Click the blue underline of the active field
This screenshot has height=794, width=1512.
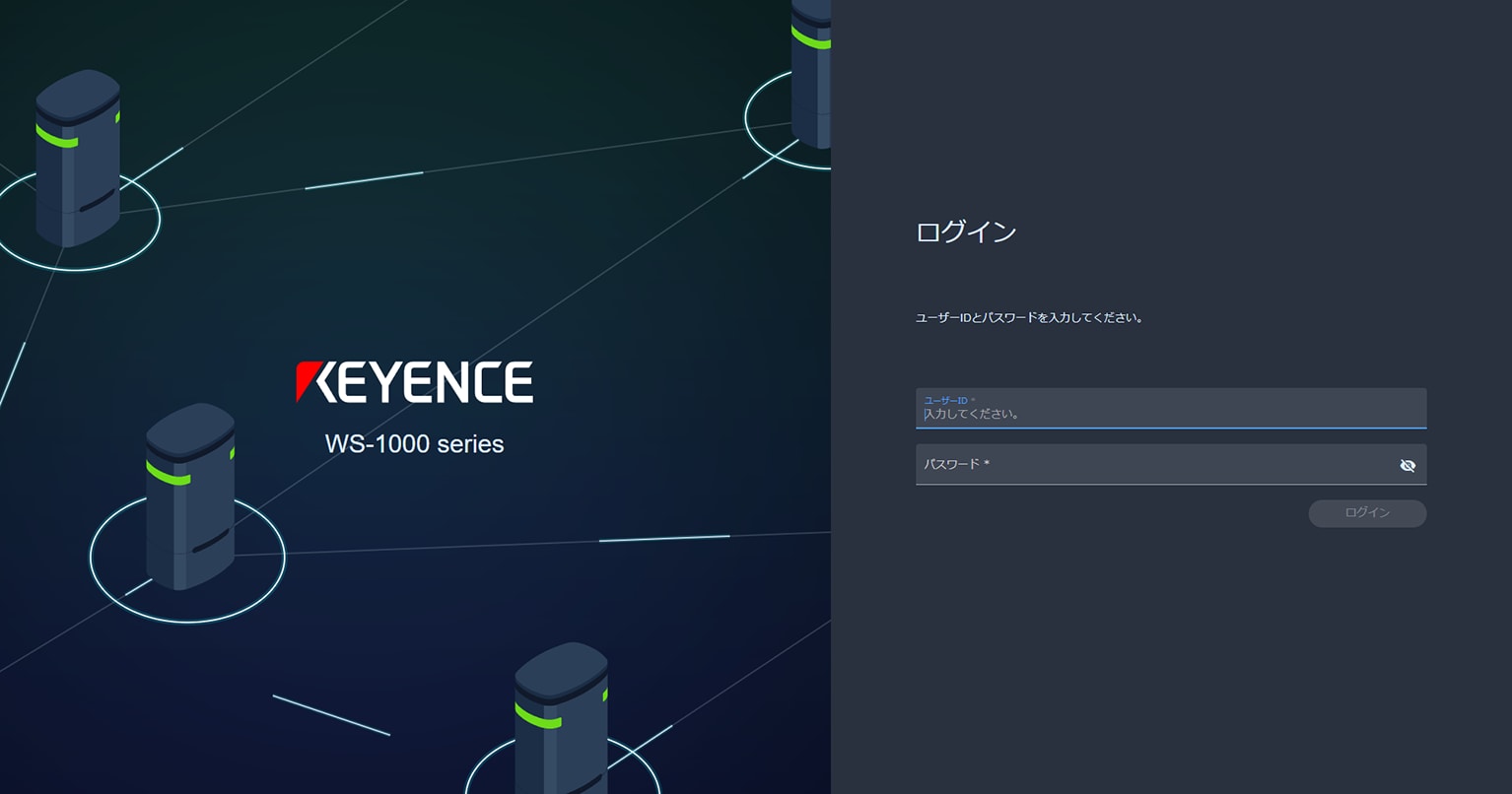pos(1168,428)
